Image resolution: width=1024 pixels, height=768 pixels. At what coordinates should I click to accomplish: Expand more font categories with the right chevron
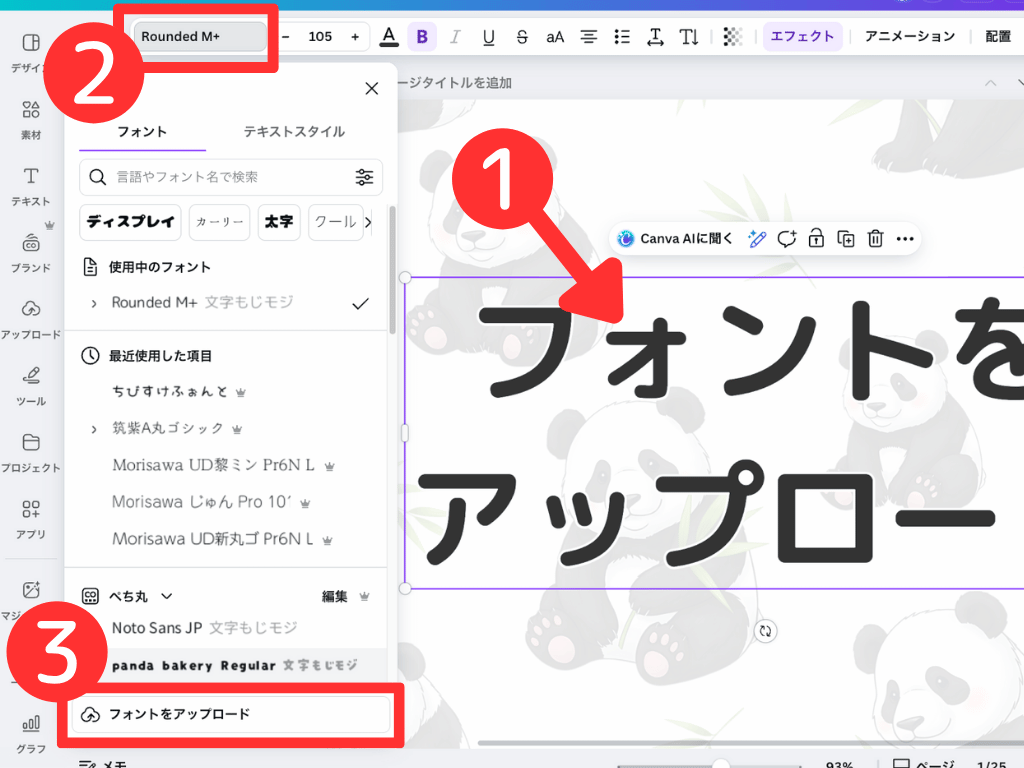[369, 222]
